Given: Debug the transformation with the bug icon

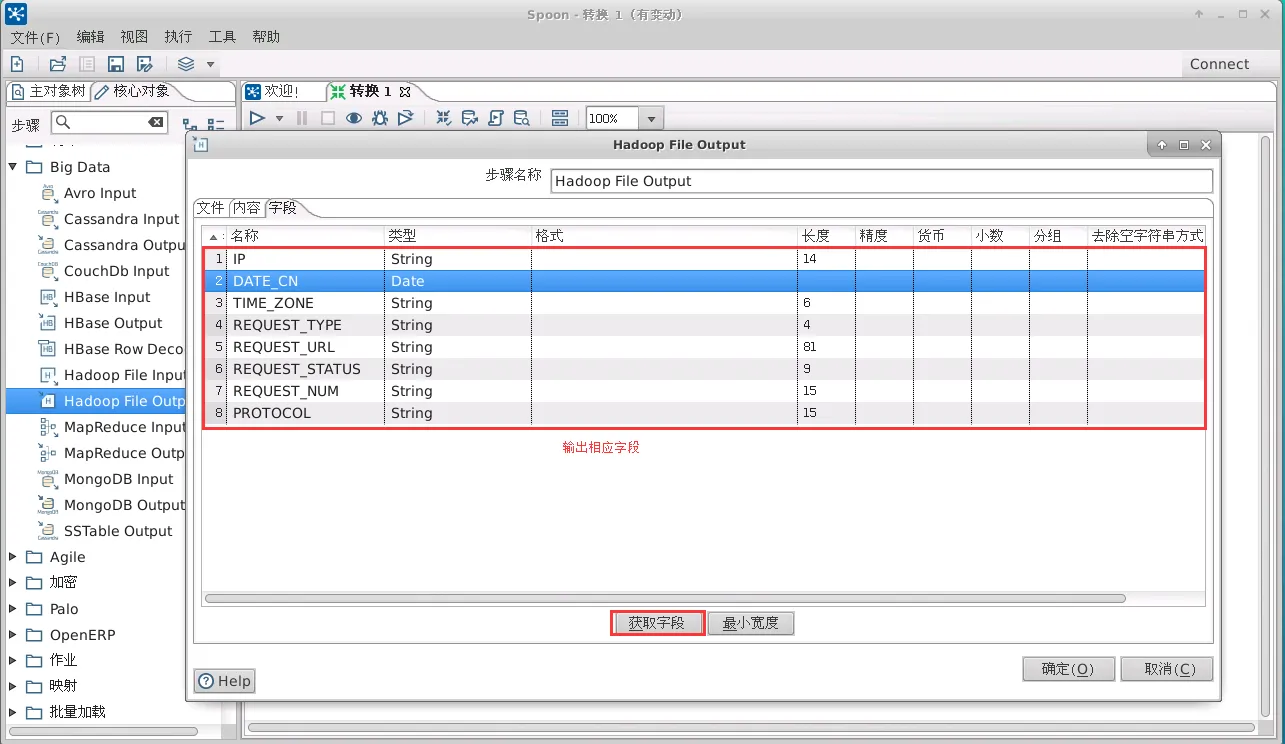Looking at the screenshot, I should point(380,118).
